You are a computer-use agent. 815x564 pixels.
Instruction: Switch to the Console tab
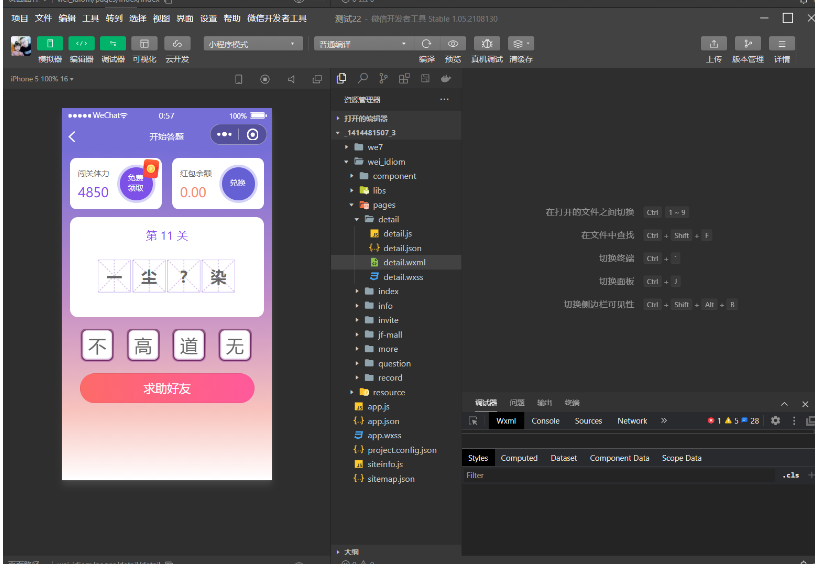click(545, 421)
